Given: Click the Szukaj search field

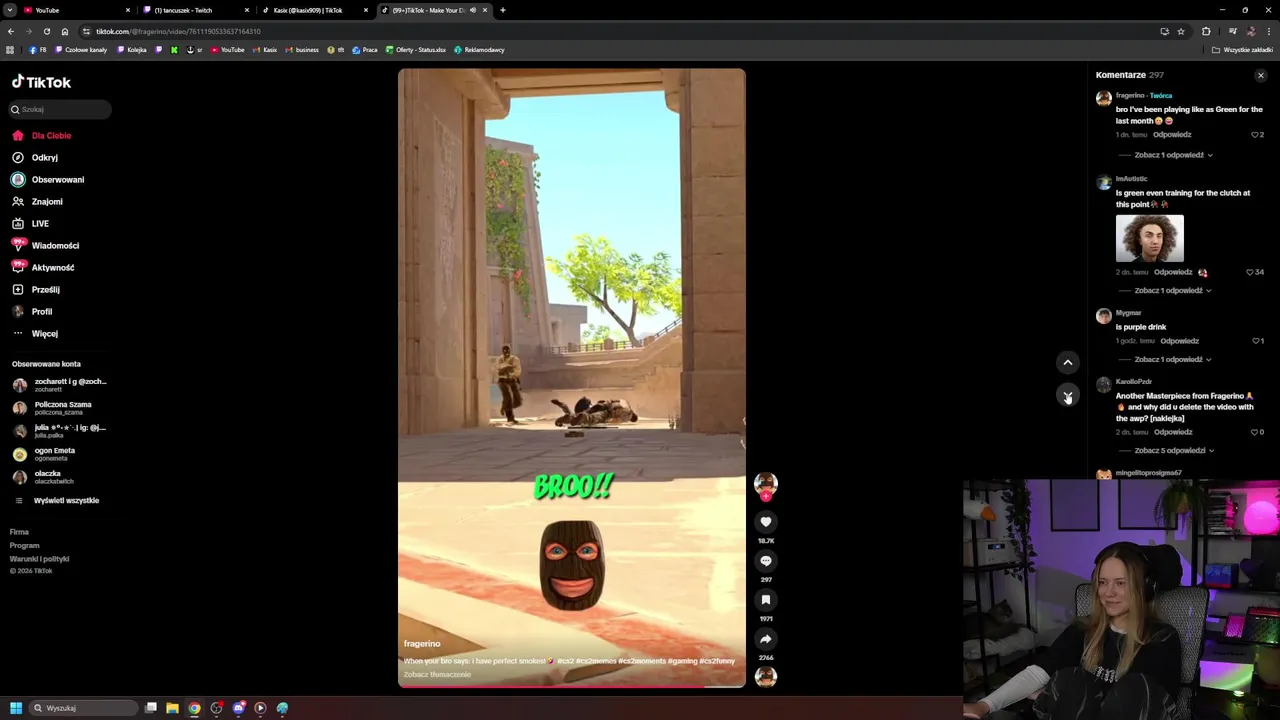Looking at the screenshot, I should [x=60, y=109].
